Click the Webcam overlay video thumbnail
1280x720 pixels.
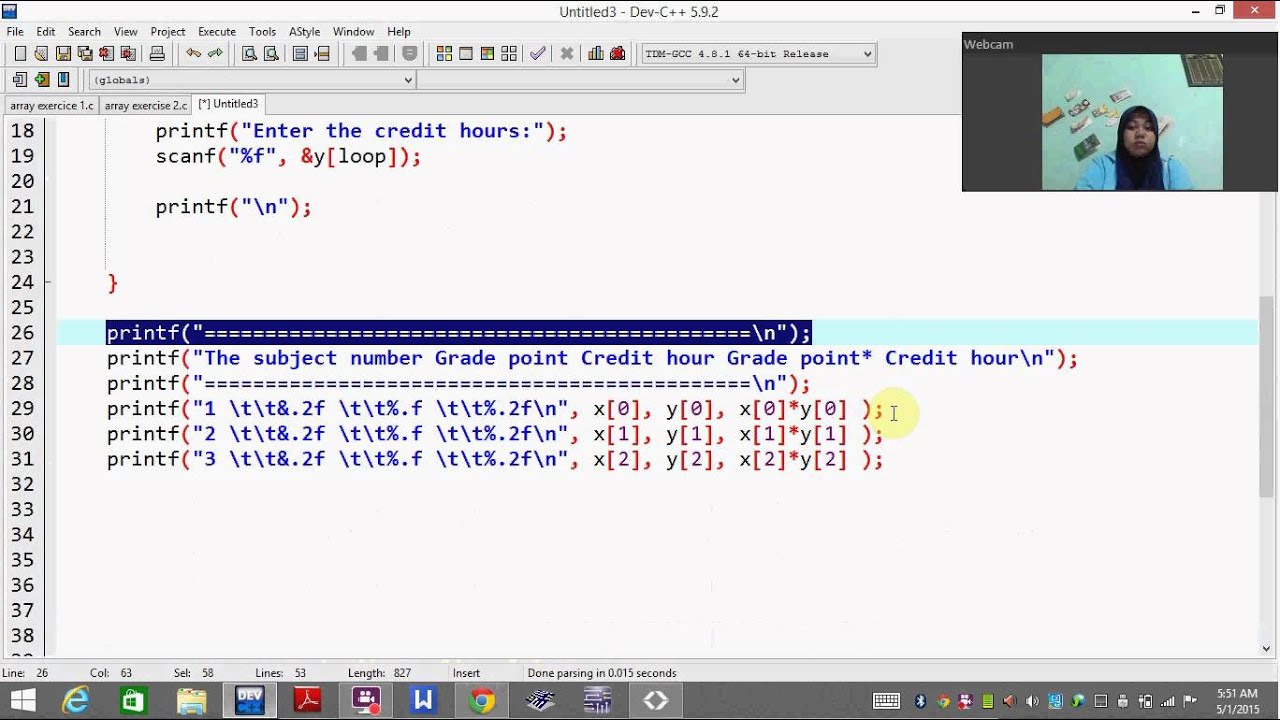coord(1132,122)
